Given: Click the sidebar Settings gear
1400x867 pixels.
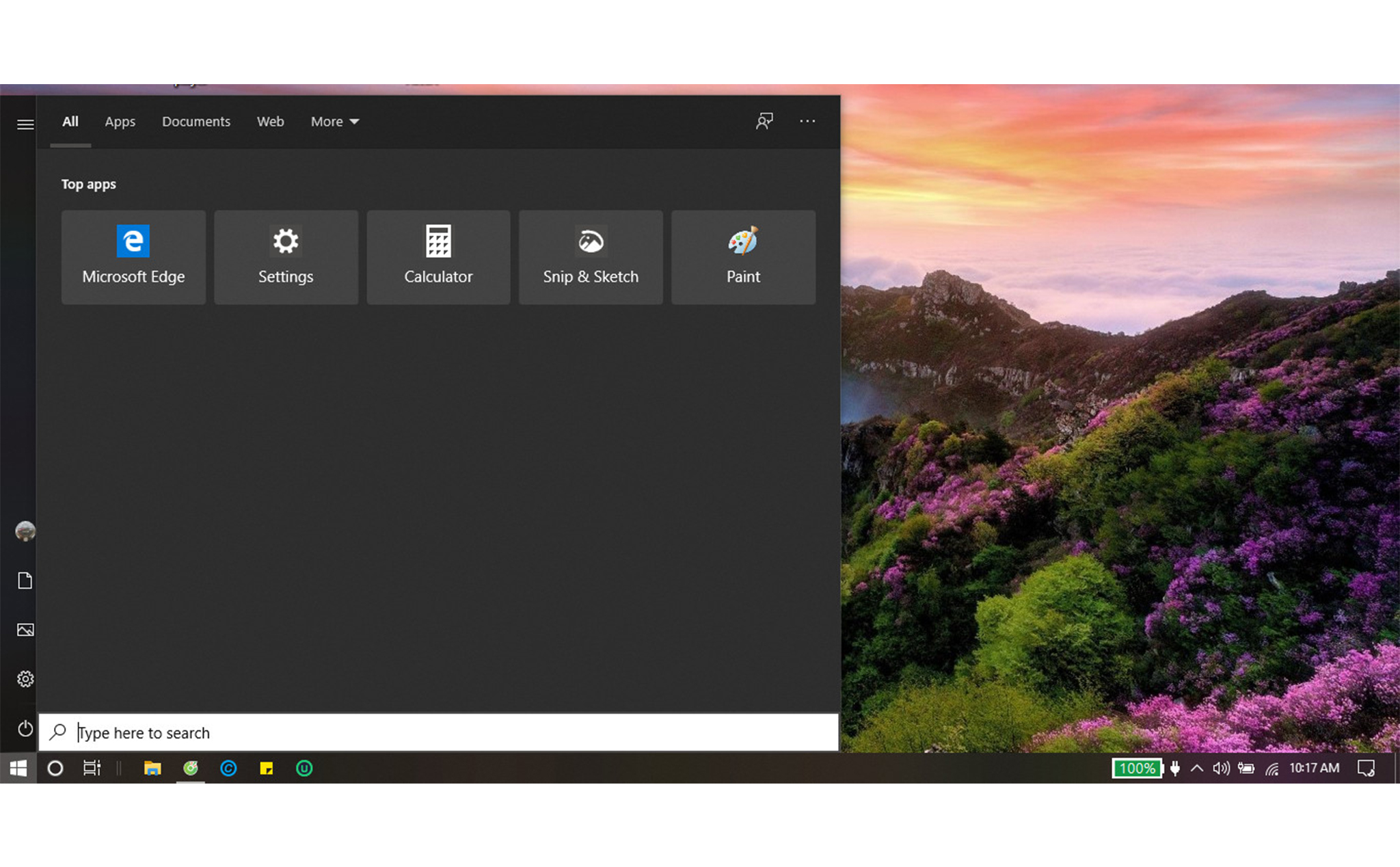Looking at the screenshot, I should pyautogui.click(x=25, y=679).
